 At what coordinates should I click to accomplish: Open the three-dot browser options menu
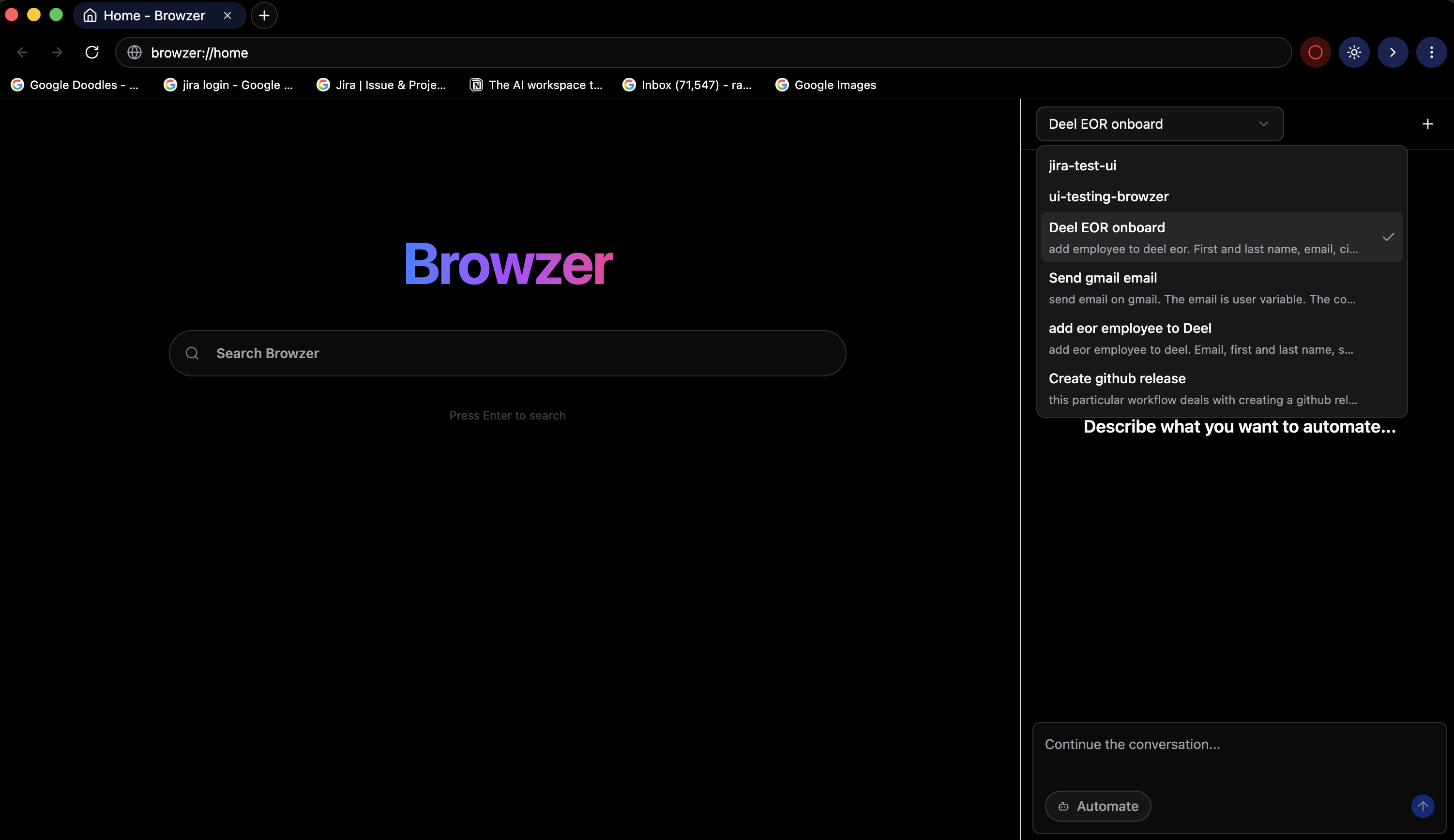(x=1432, y=52)
